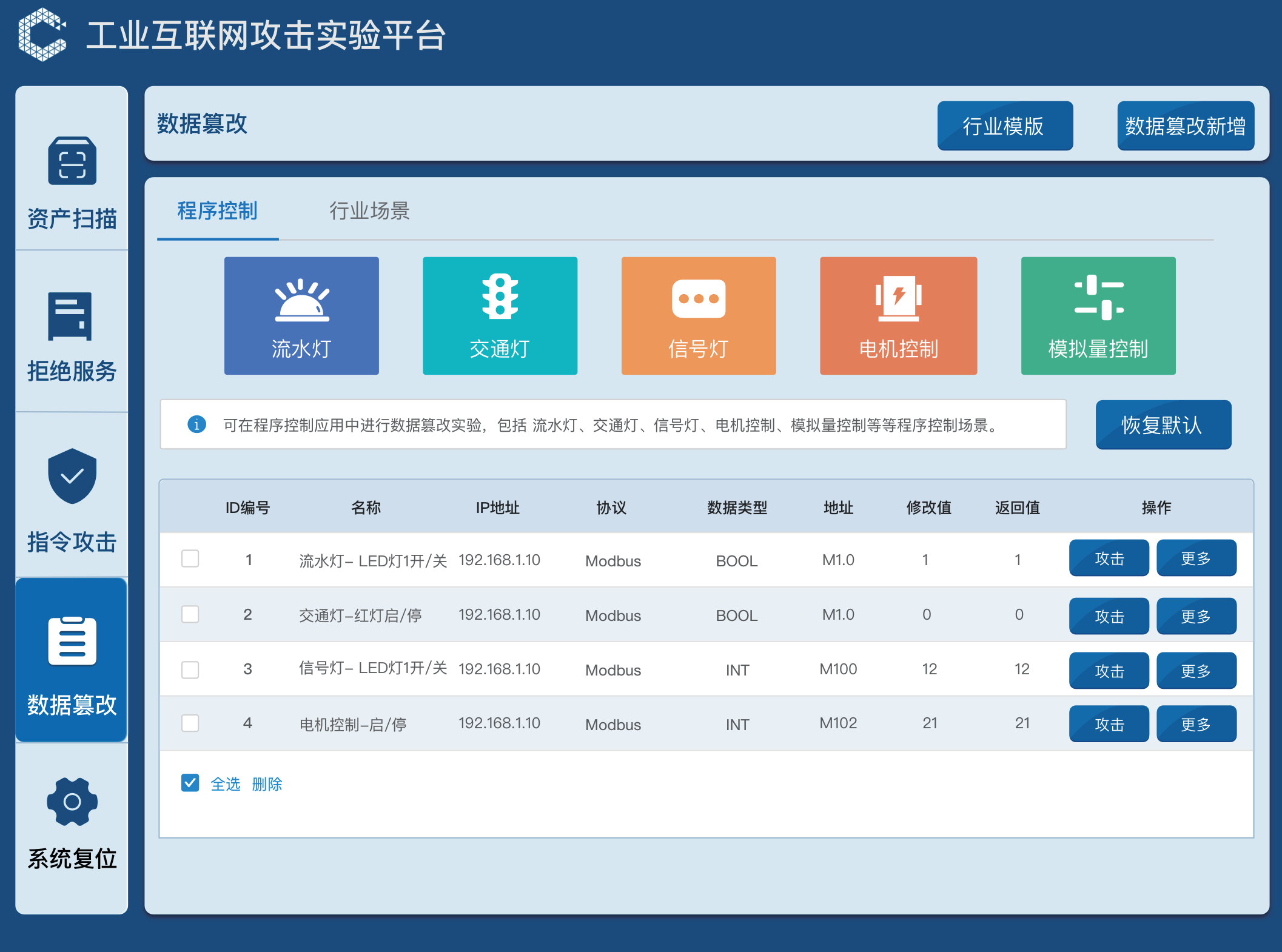Click the 删除 delete link
This screenshot has height=952, width=1282.
267,784
